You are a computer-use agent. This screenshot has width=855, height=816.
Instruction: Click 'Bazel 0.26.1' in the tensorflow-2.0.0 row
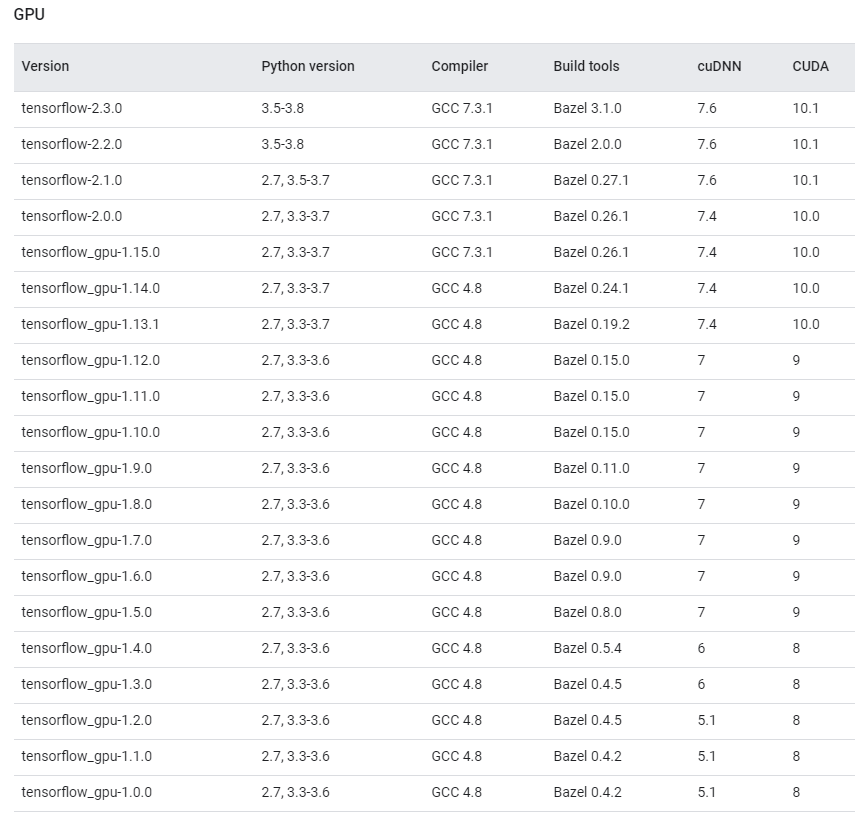[x=591, y=216]
